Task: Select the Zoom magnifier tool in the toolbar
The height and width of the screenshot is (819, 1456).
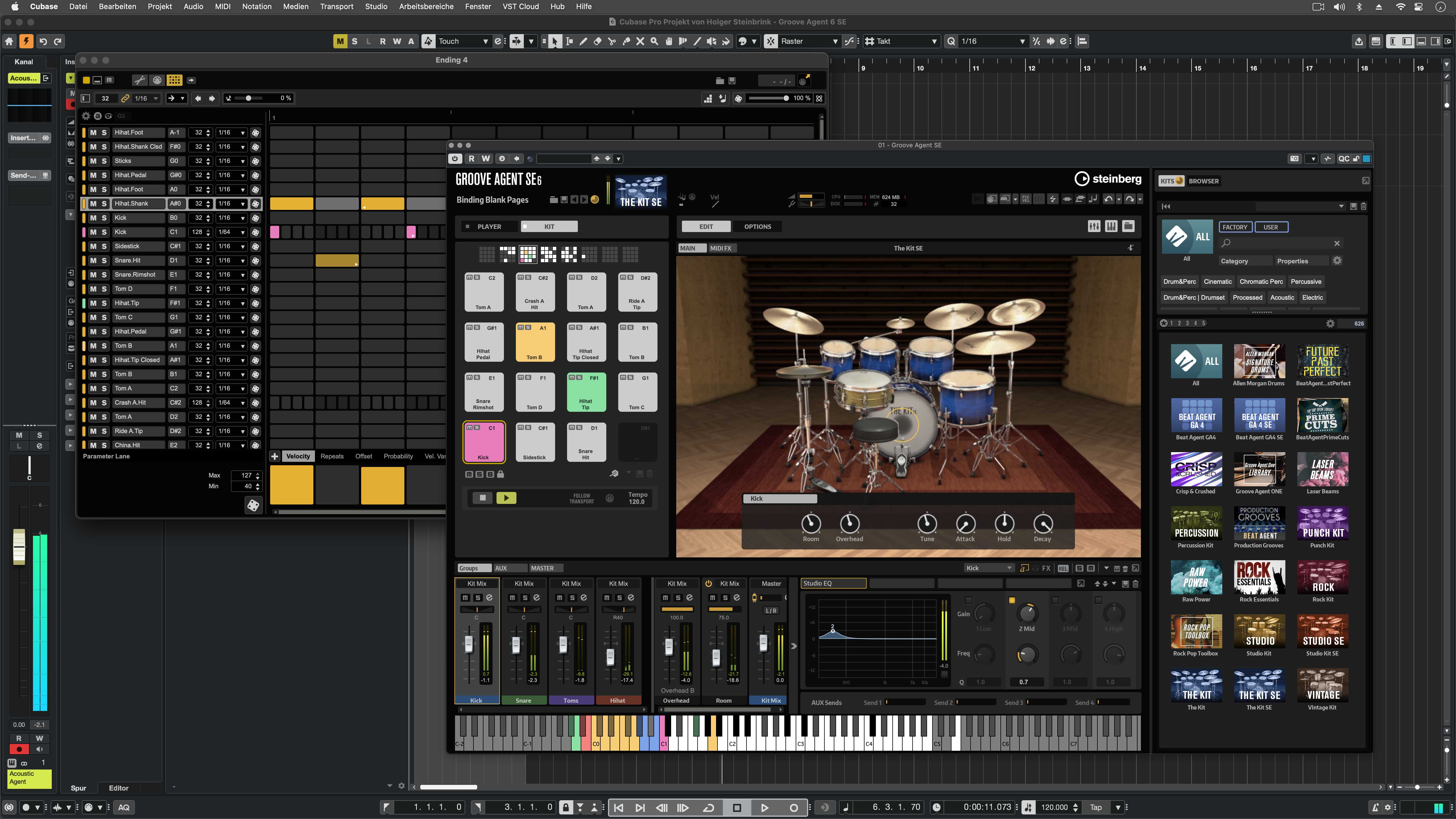Action: click(x=654, y=41)
